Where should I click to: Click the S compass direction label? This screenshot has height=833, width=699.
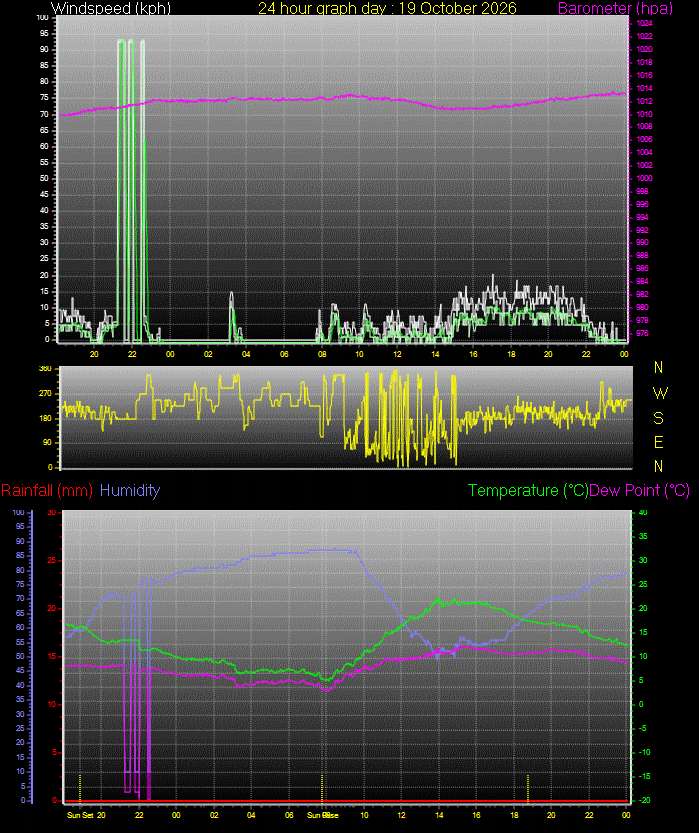tap(659, 418)
